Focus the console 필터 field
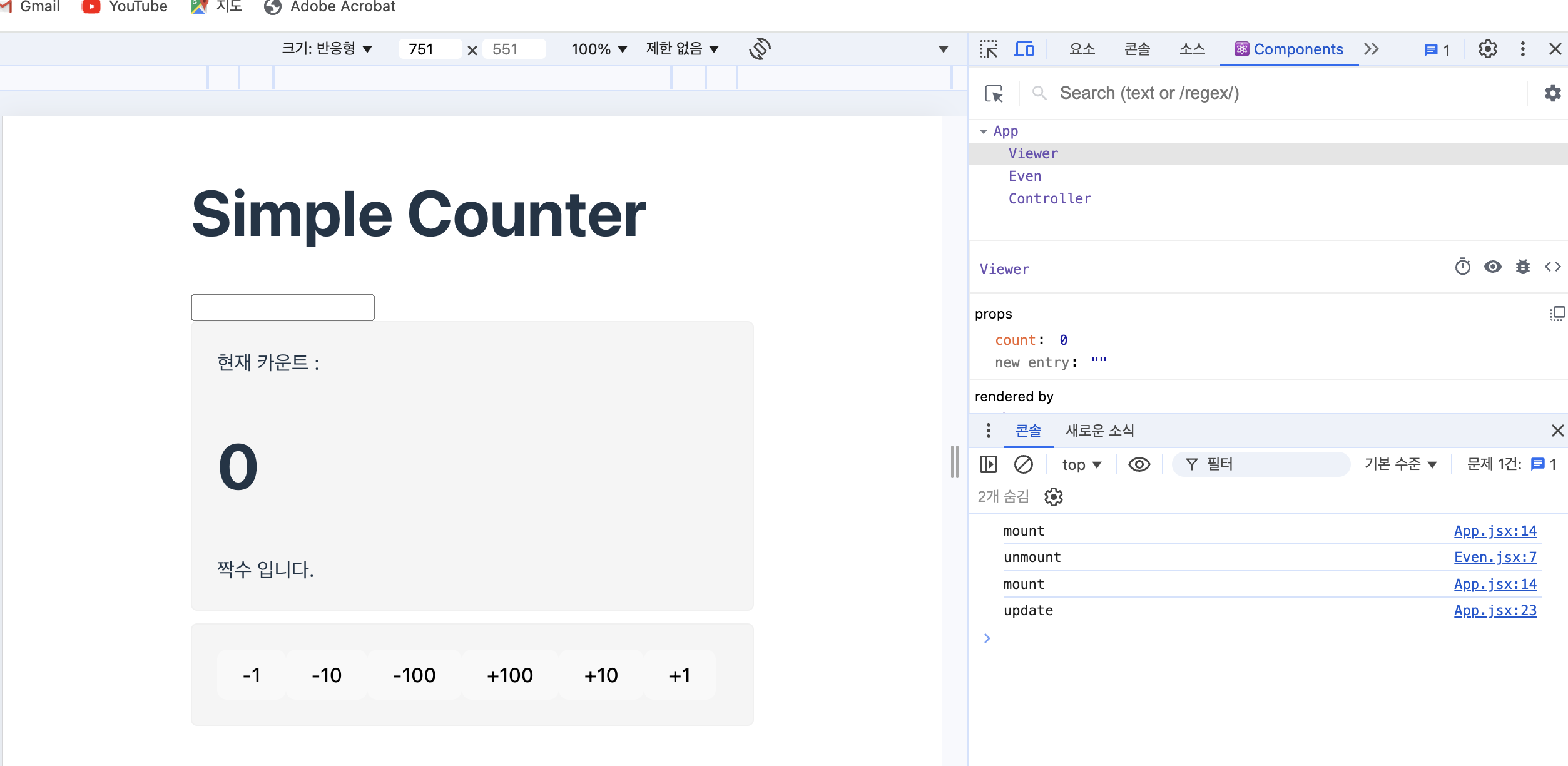 (x=1261, y=464)
